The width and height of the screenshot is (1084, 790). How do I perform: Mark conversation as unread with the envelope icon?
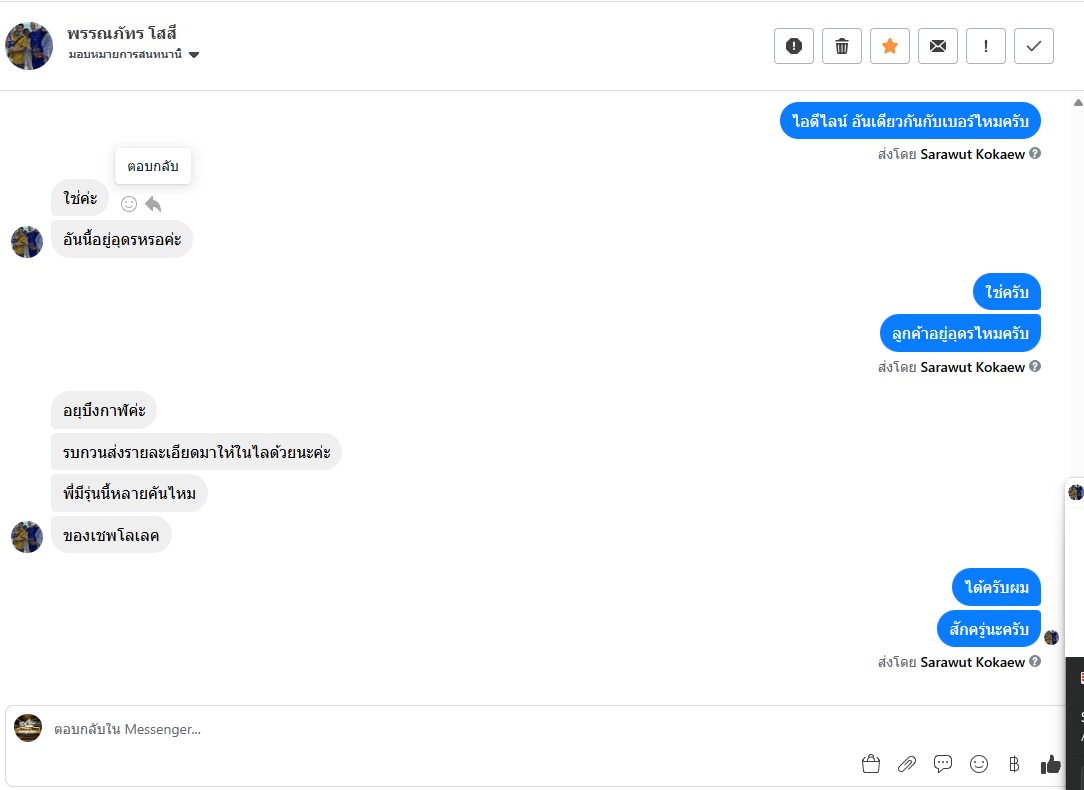(938, 46)
